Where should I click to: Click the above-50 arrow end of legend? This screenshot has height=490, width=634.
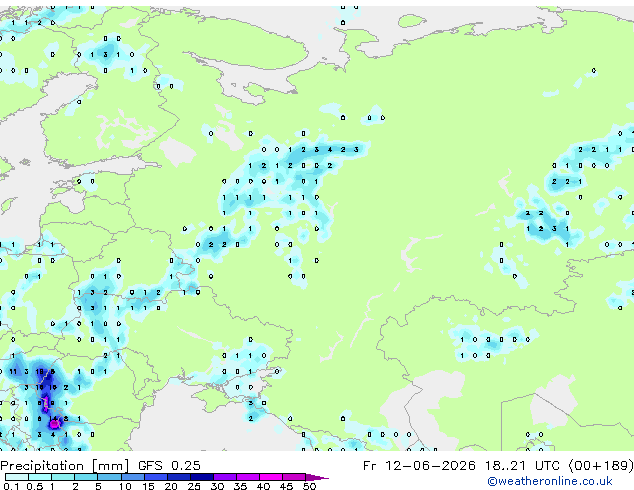tap(317, 477)
